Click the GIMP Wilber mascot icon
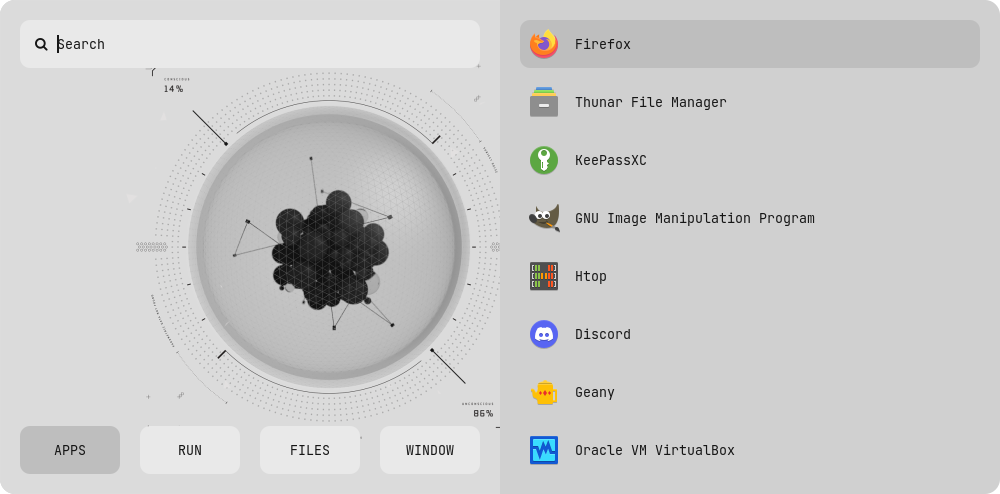 [544, 218]
